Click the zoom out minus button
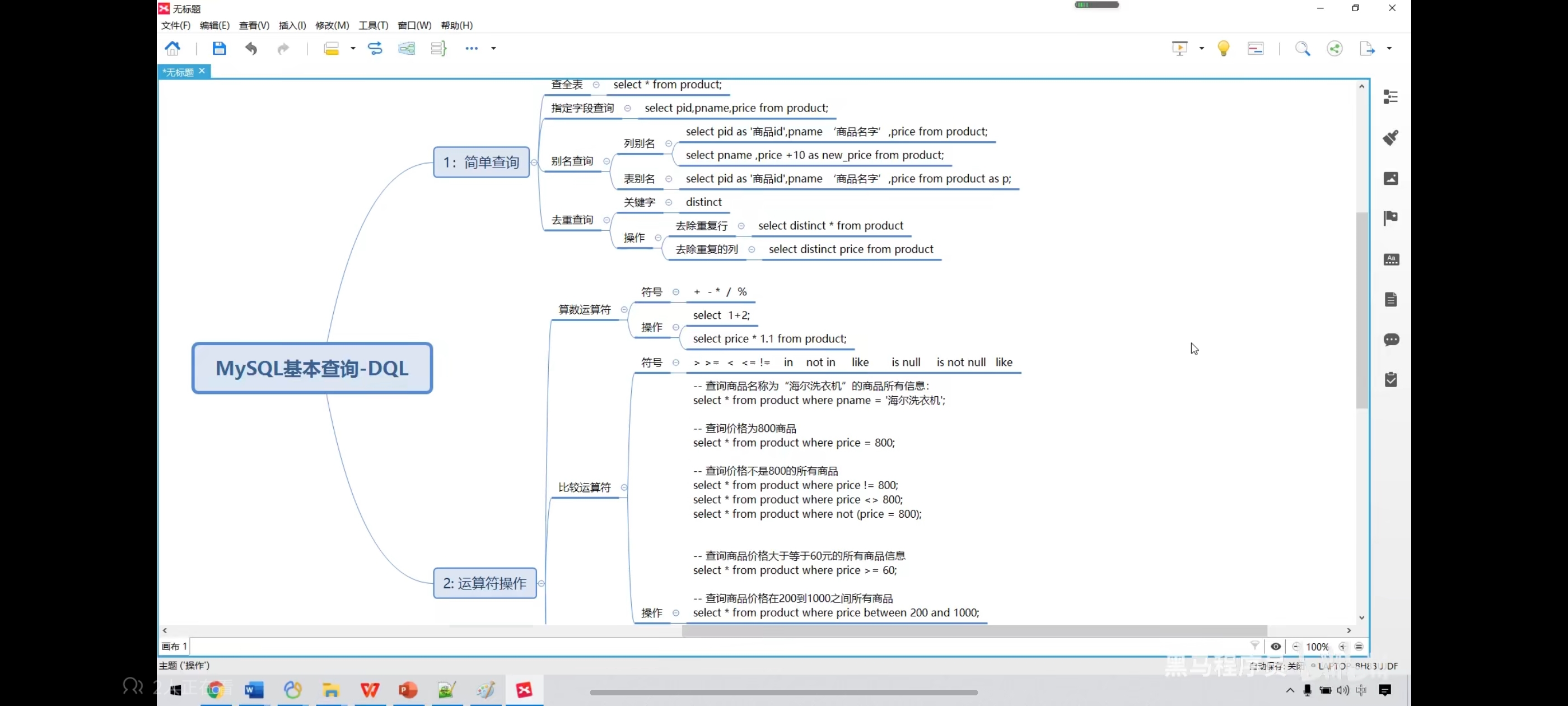This screenshot has height=706, width=1568. point(1295,646)
